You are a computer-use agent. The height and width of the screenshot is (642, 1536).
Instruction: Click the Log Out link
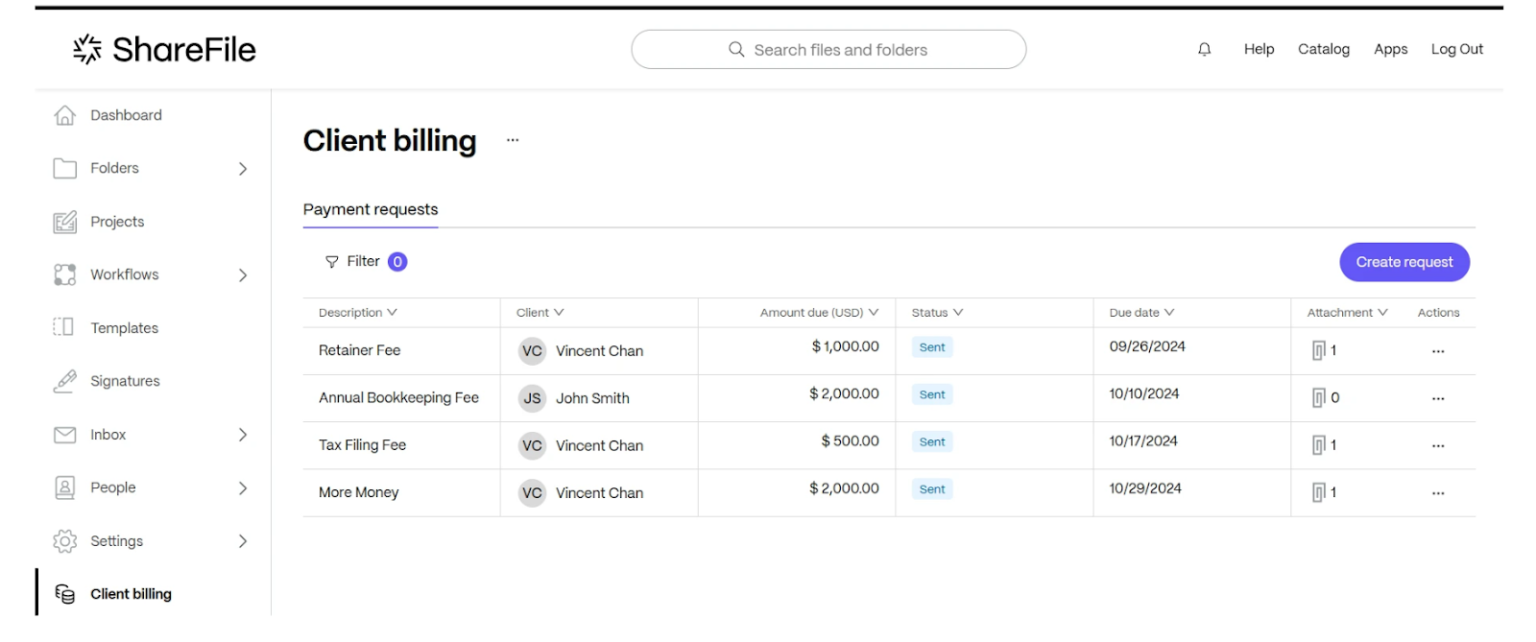pyautogui.click(x=1456, y=50)
